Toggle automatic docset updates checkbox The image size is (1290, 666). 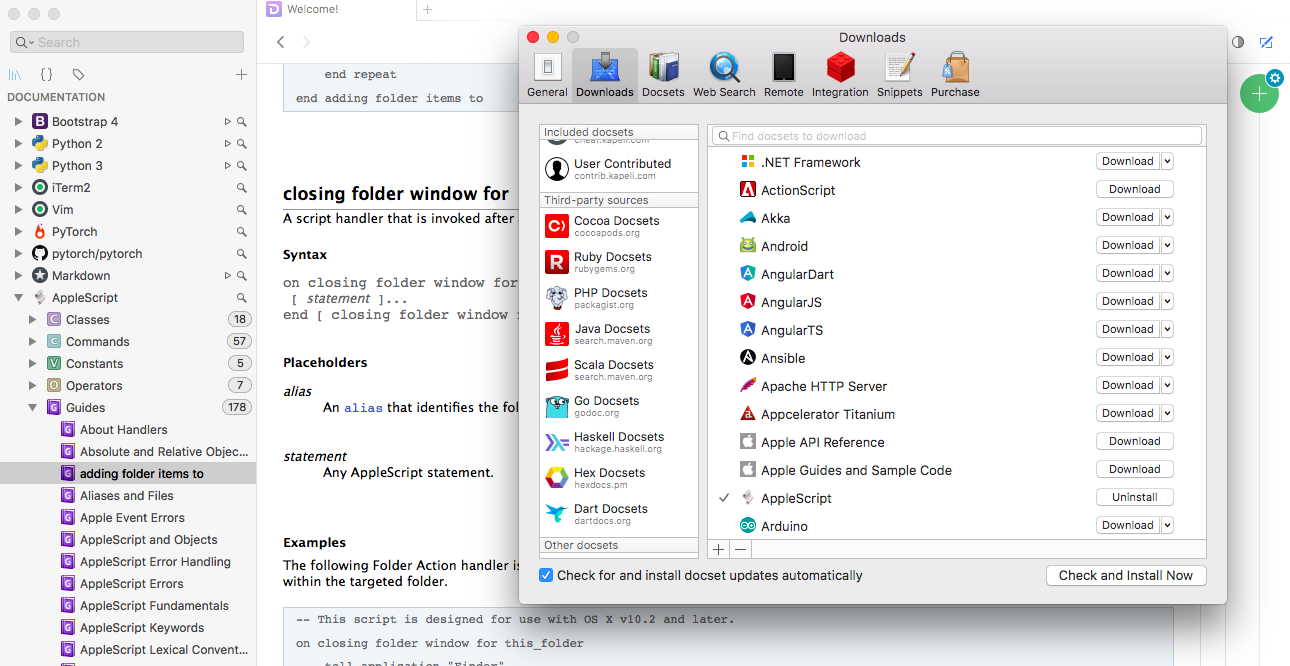point(546,575)
